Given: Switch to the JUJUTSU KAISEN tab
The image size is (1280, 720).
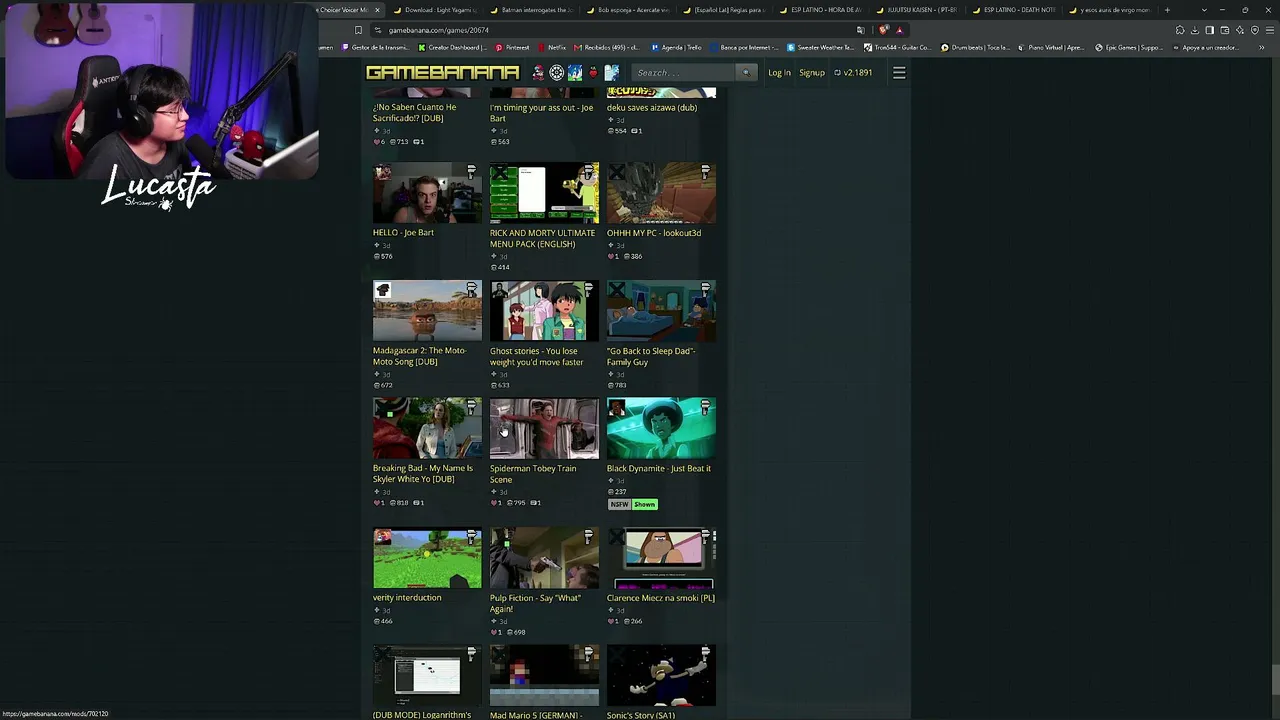Looking at the screenshot, I should point(917,10).
